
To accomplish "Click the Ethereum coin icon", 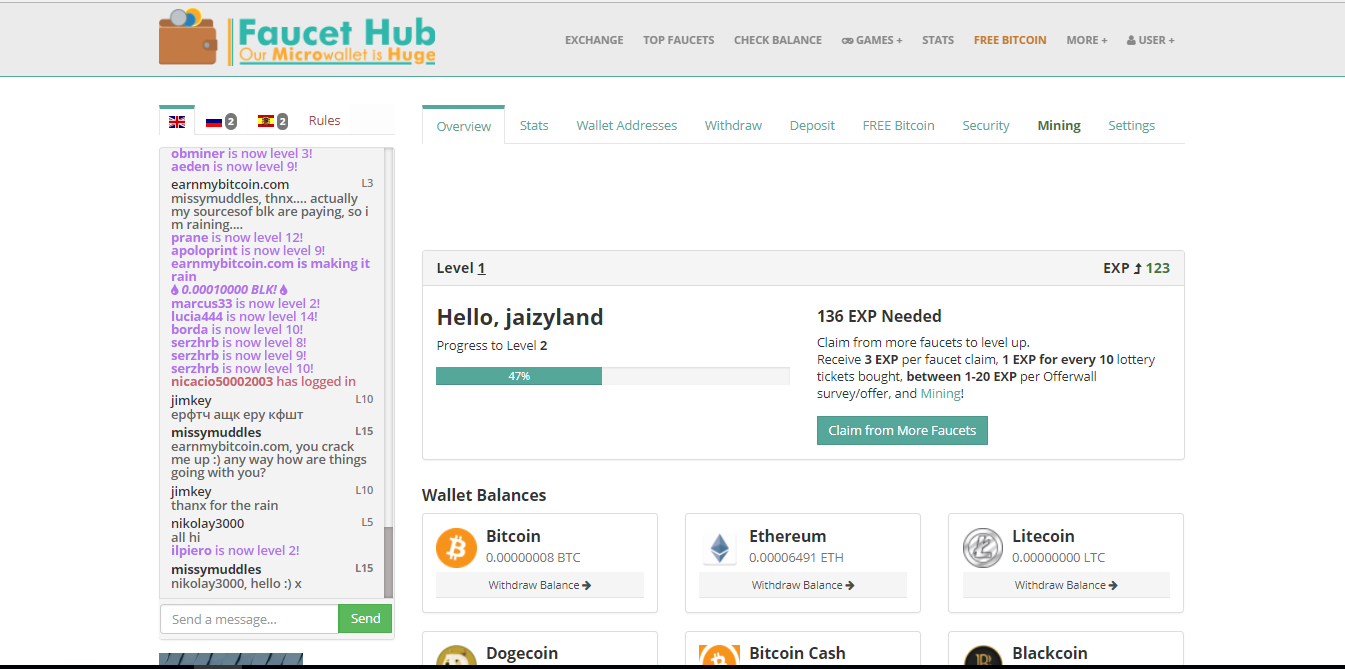I will coord(719,547).
